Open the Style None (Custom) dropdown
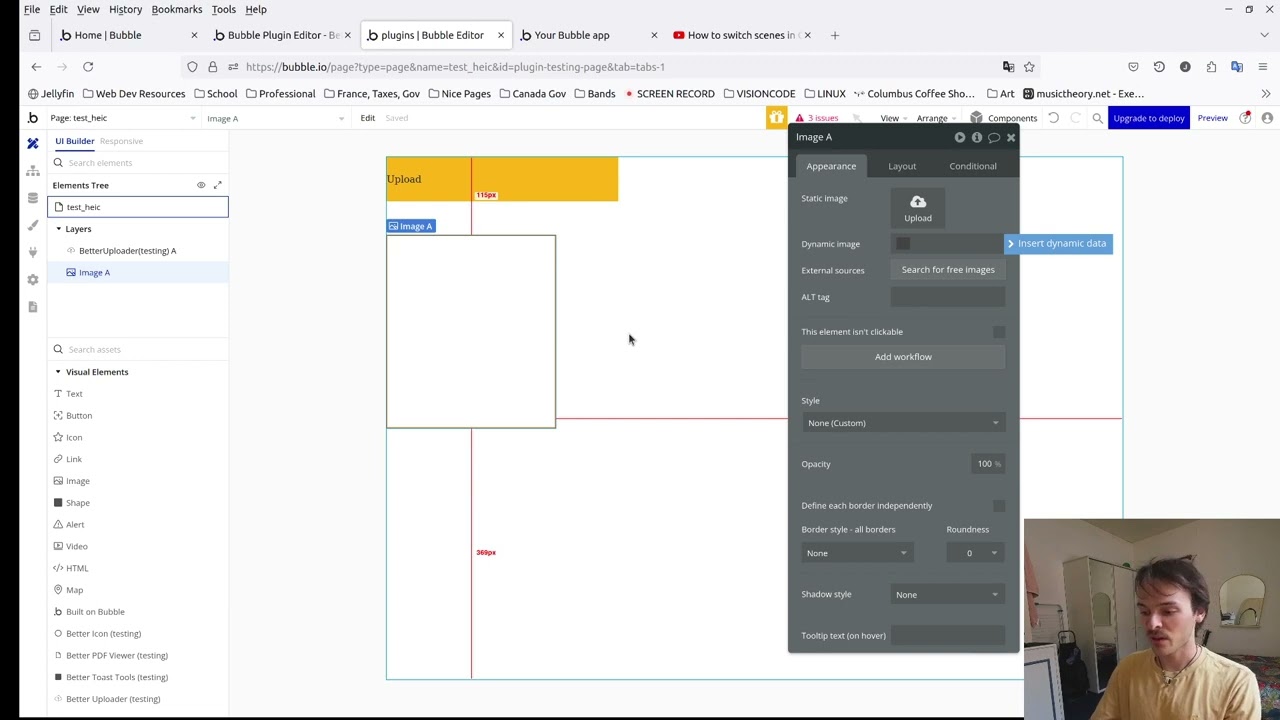This screenshot has height=720, width=1280. 903,423
